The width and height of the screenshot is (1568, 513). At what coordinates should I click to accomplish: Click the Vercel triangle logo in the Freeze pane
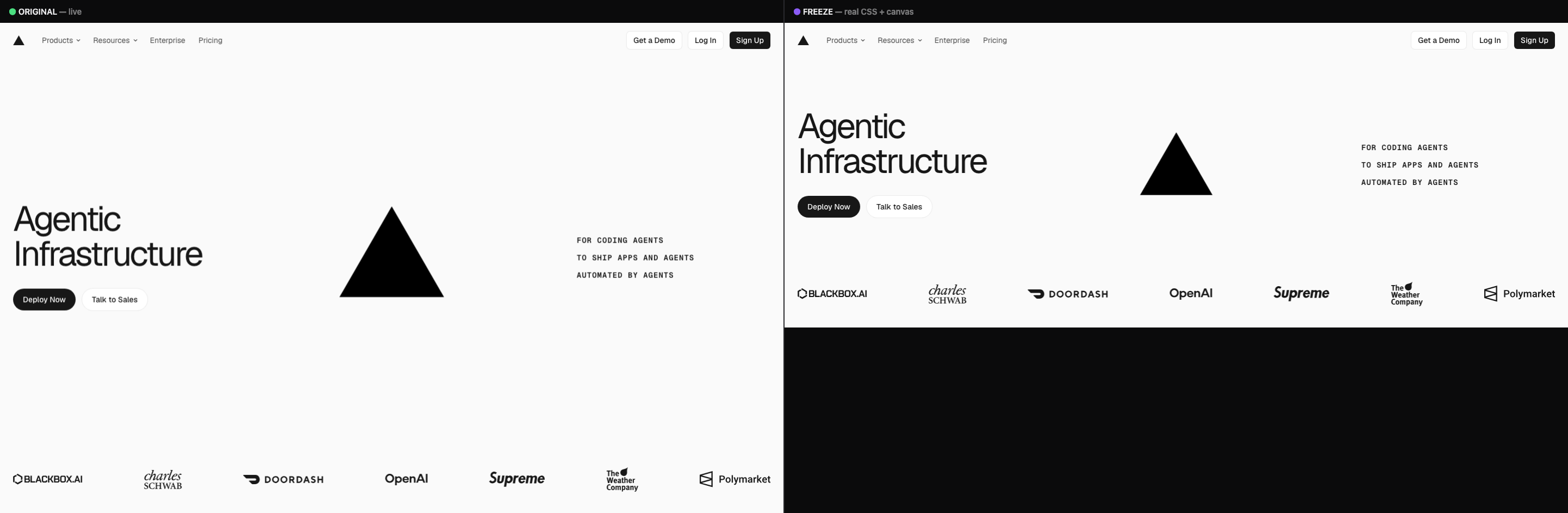(x=804, y=40)
